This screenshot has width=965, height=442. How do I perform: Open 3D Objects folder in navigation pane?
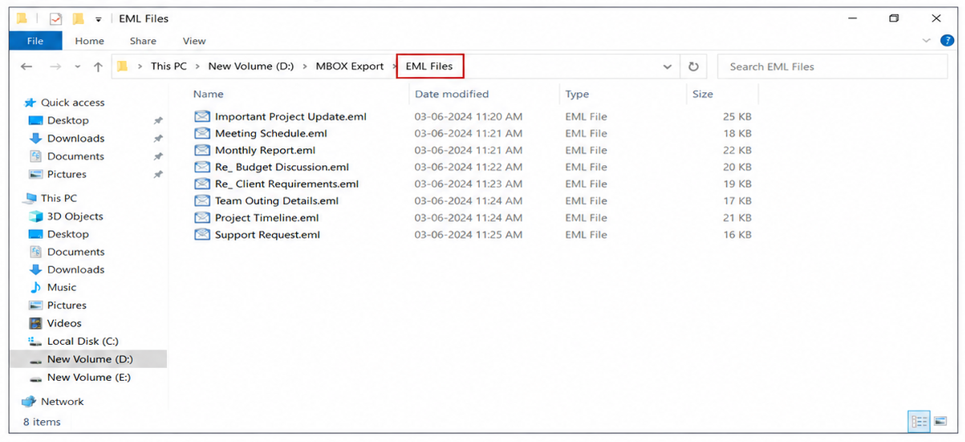[x=75, y=216]
